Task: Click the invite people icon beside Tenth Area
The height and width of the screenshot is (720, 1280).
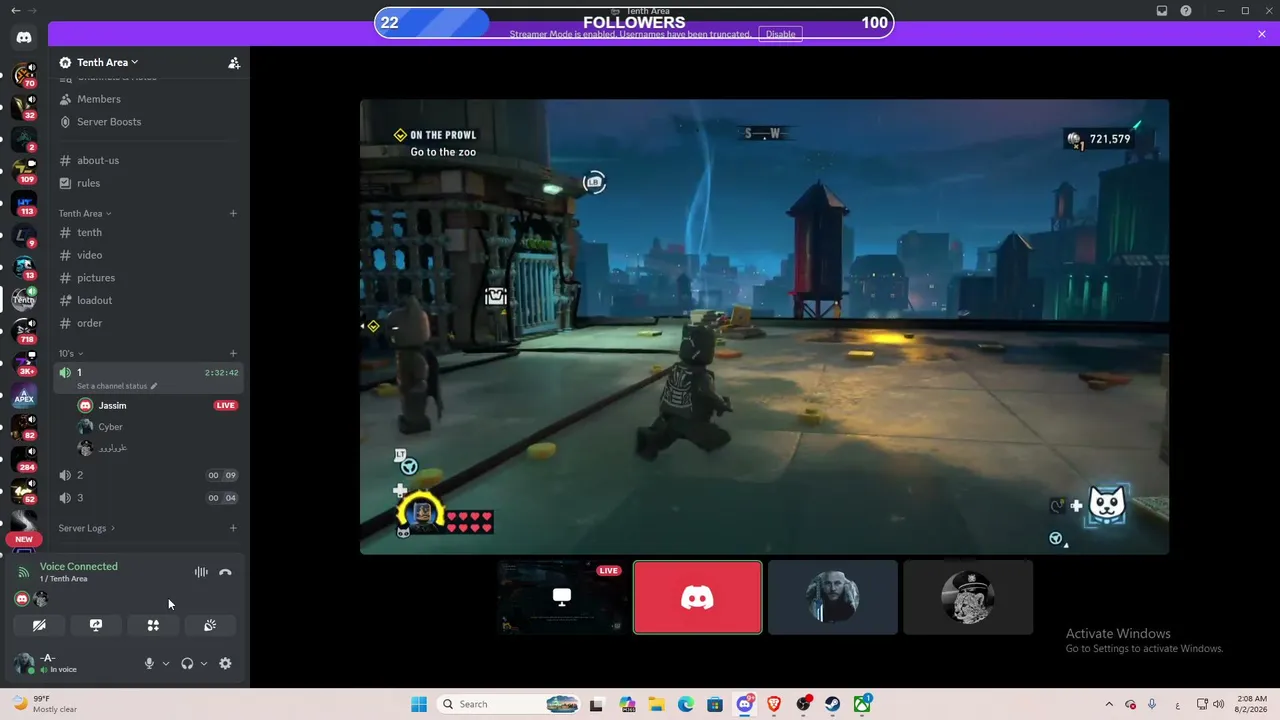Action: tap(234, 63)
